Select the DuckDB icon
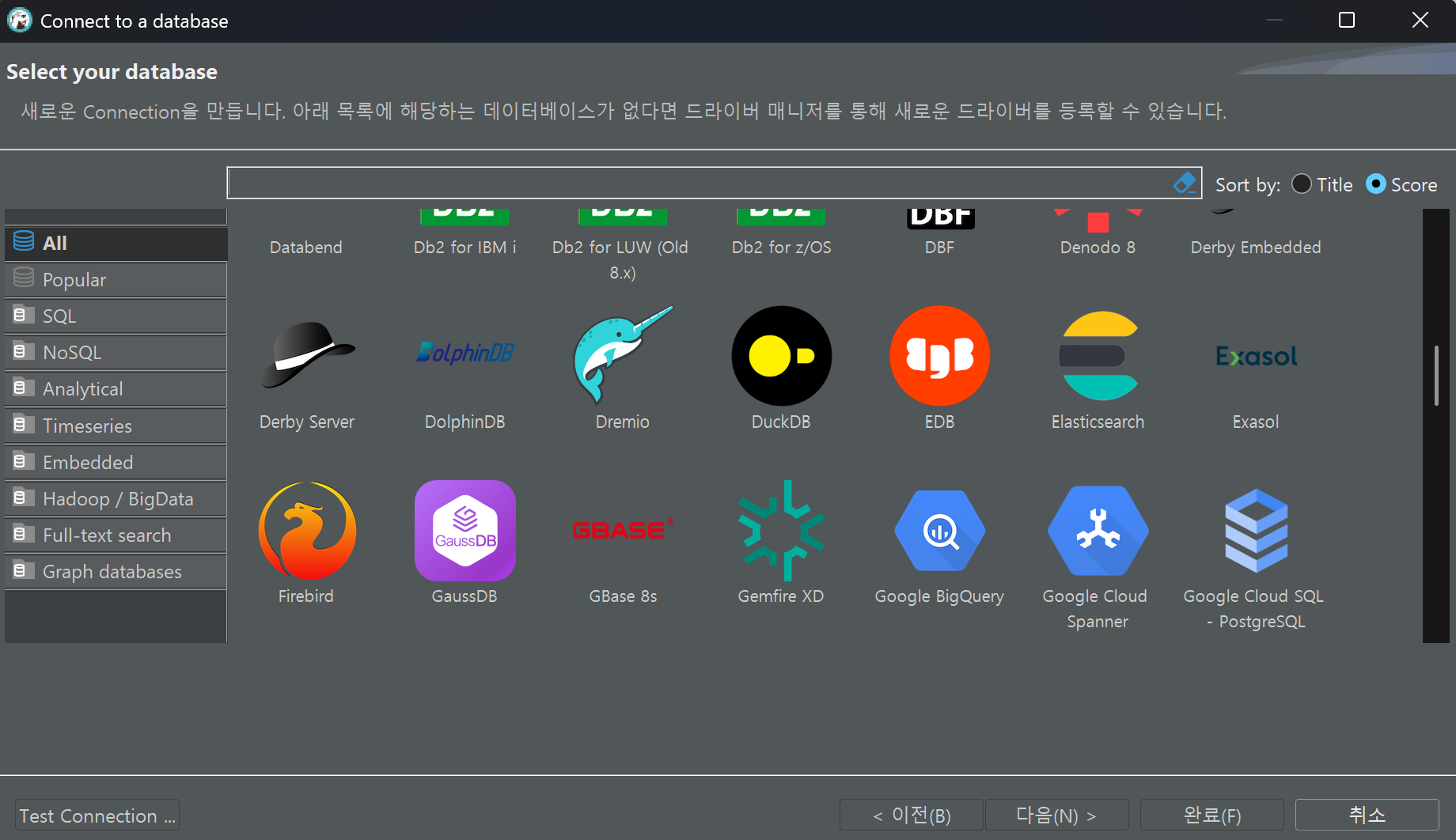The height and width of the screenshot is (840, 1456). [x=781, y=356]
